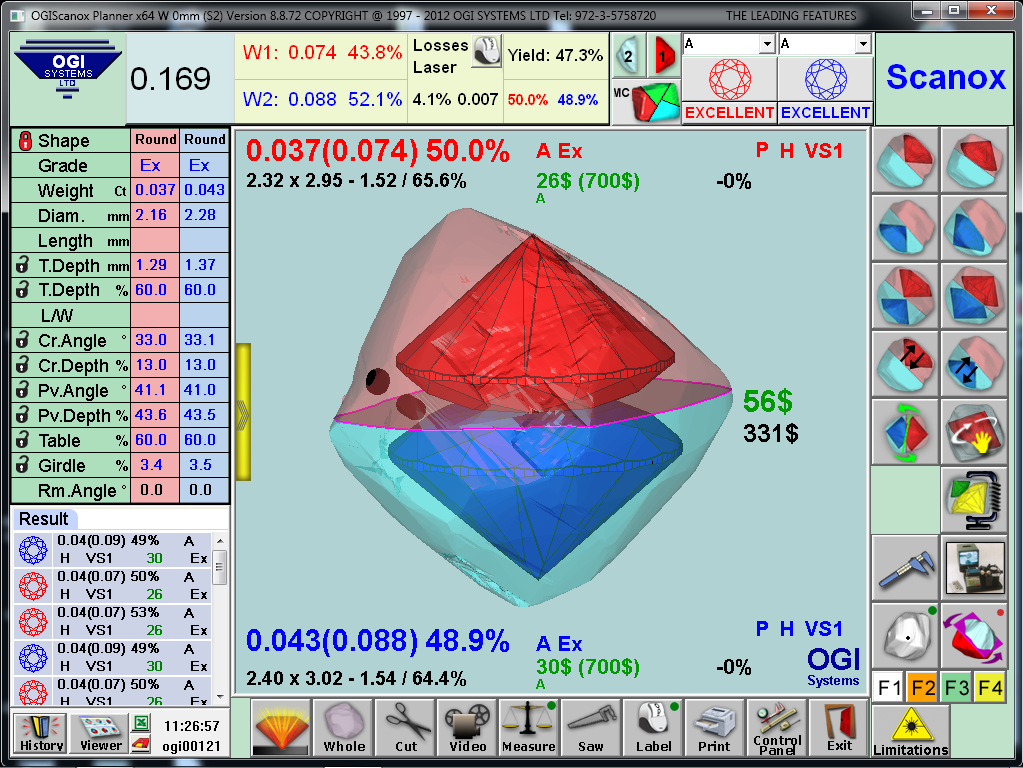Click the scanner machine thumbnail icon
This screenshot has height=768, width=1023.
point(975,567)
